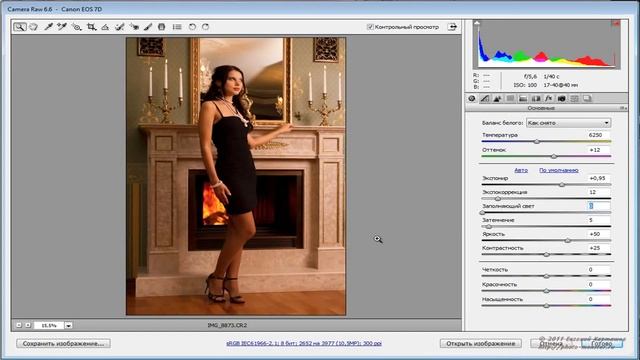The width and height of the screenshot is (640, 360).
Task: Click the Температура value field 6250
Action: (x=599, y=135)
